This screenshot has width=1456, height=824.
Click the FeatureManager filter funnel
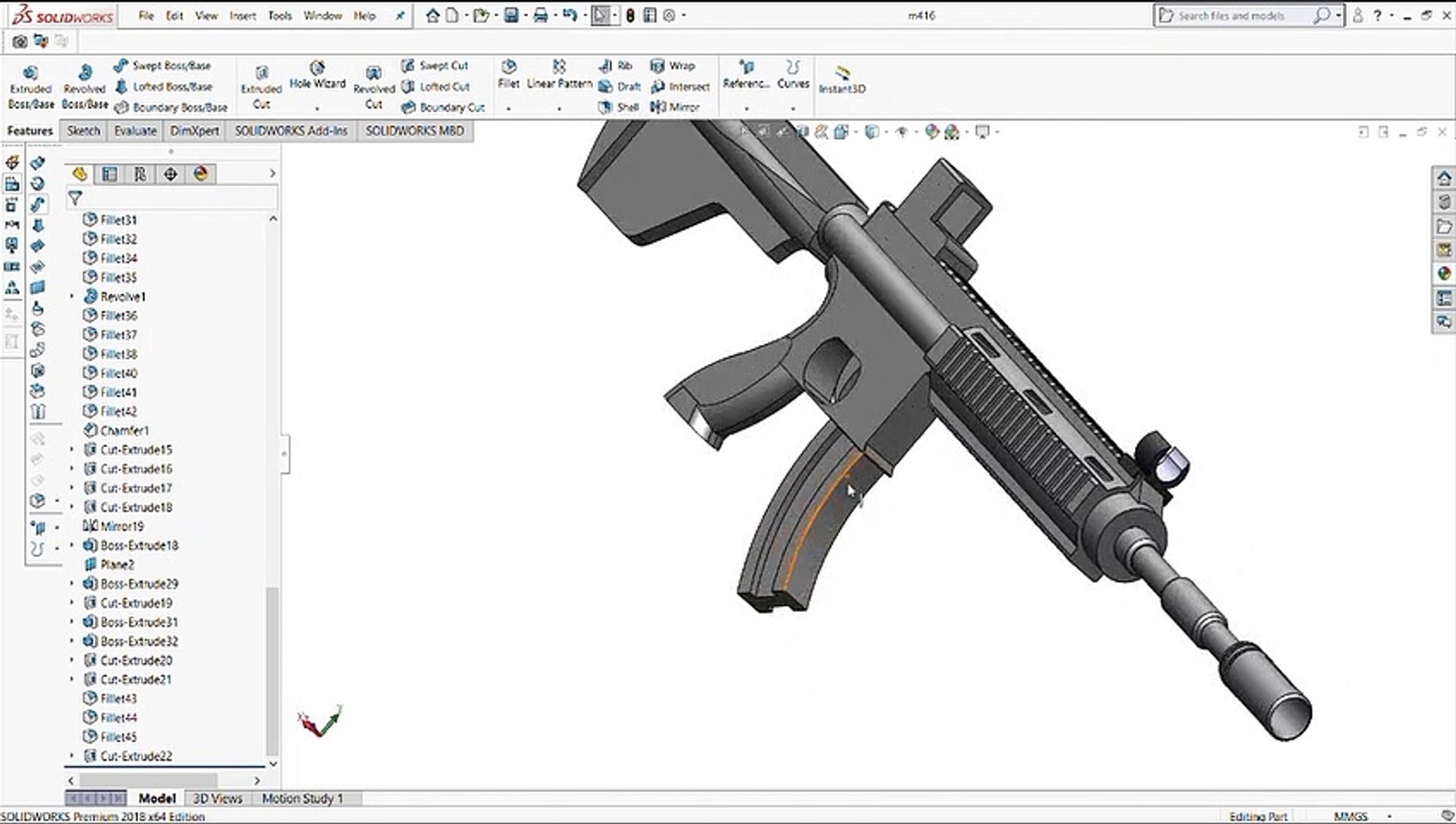click(x=76, y=198)
